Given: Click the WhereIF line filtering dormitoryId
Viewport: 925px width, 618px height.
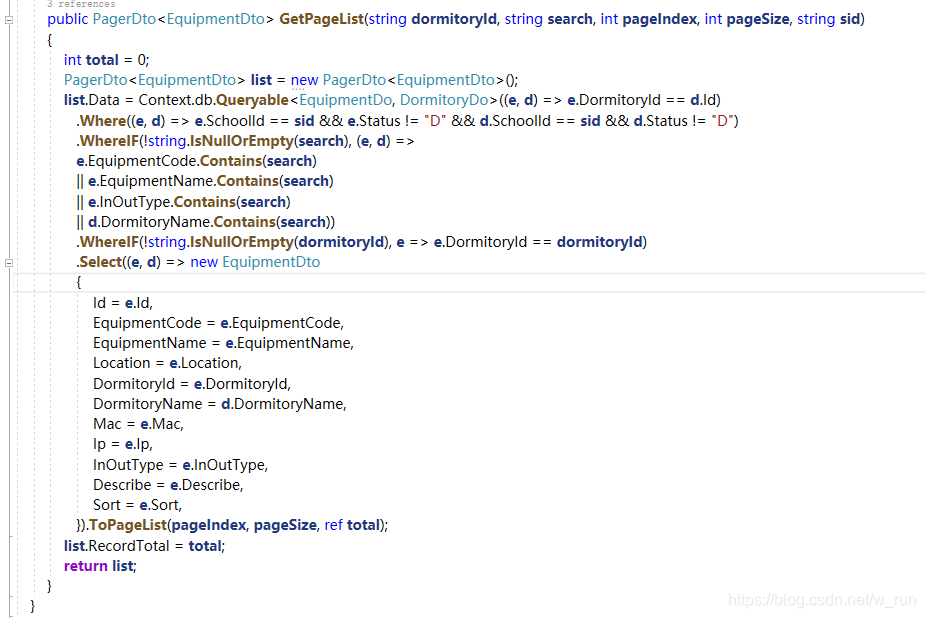Looking at the screenshot, I should pos(362,242).
